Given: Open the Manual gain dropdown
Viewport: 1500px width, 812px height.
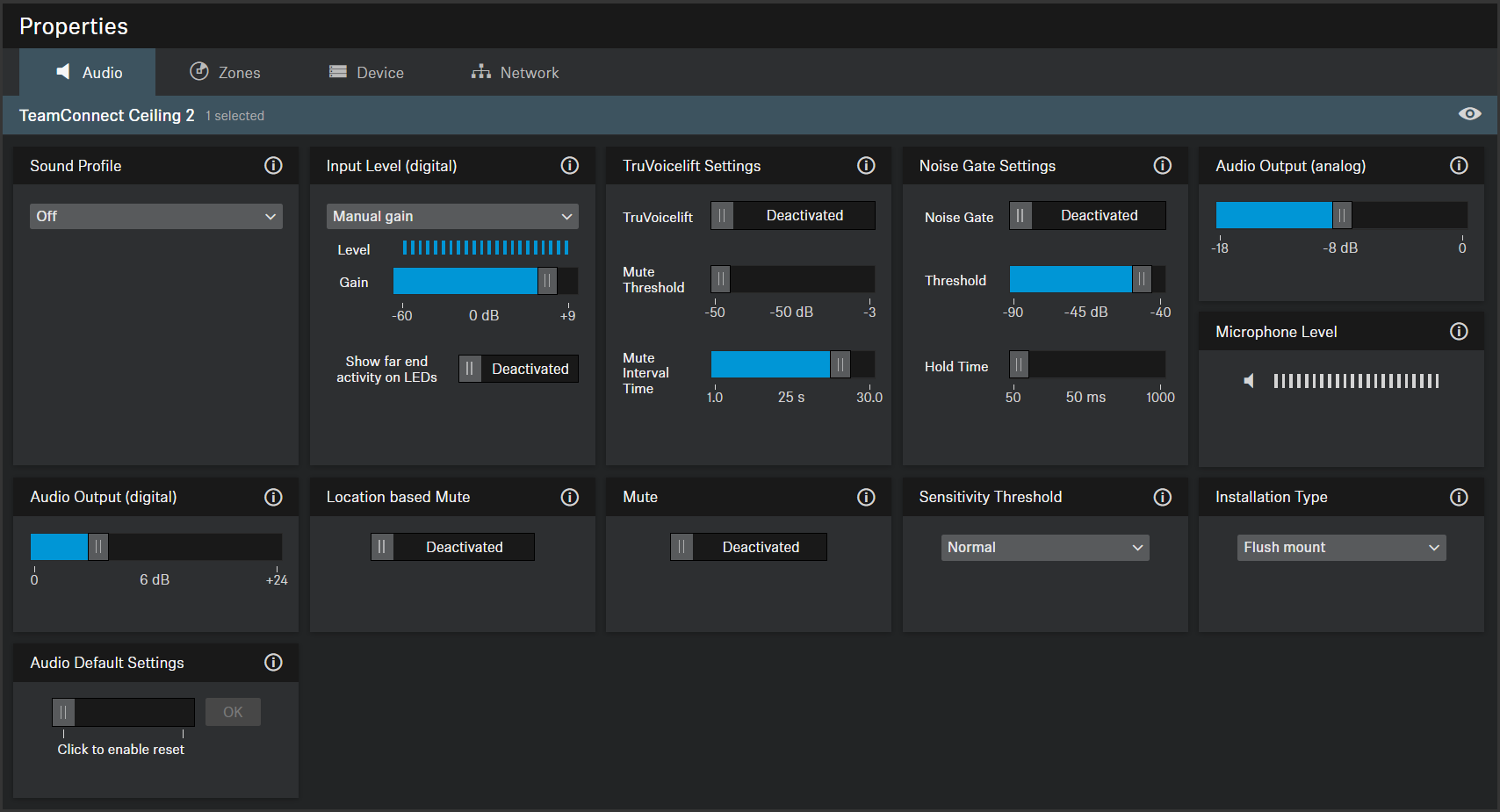Looking at the screenshot, I should (x=452, y=217).
